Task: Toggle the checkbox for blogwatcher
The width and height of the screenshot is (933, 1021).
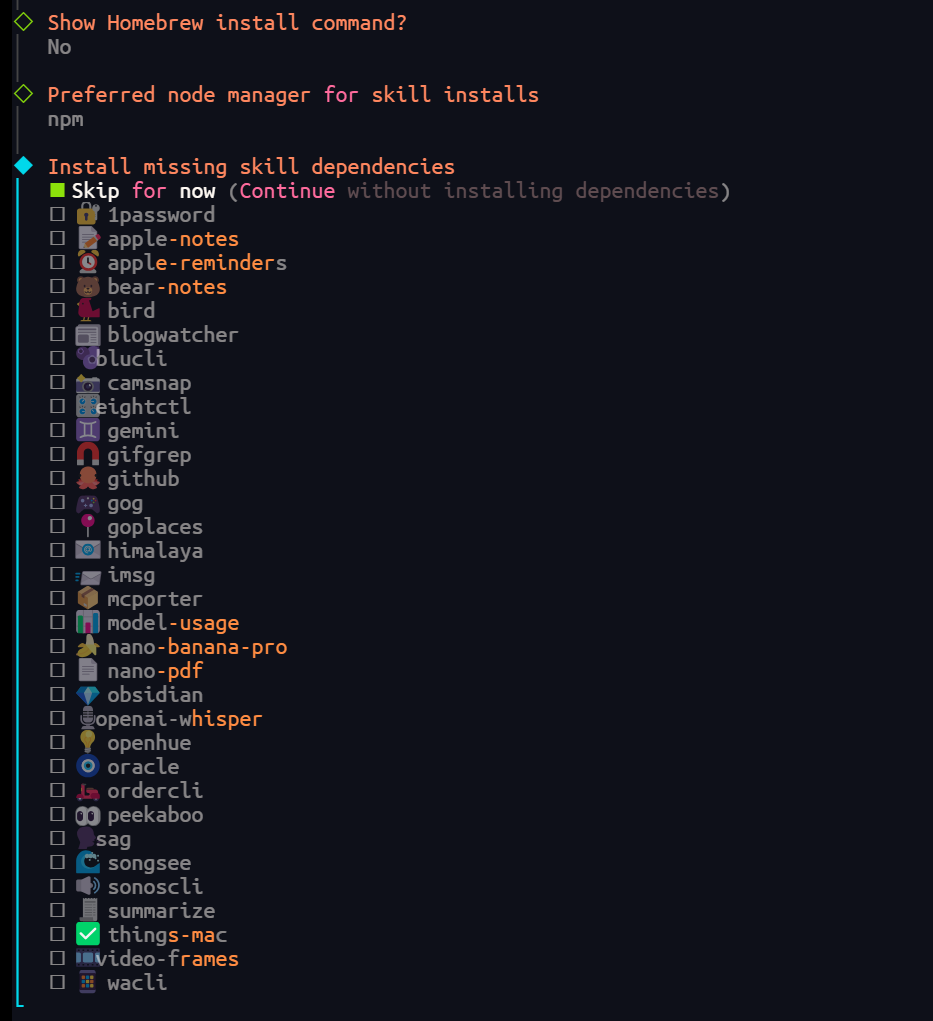Action: [58, 335]
